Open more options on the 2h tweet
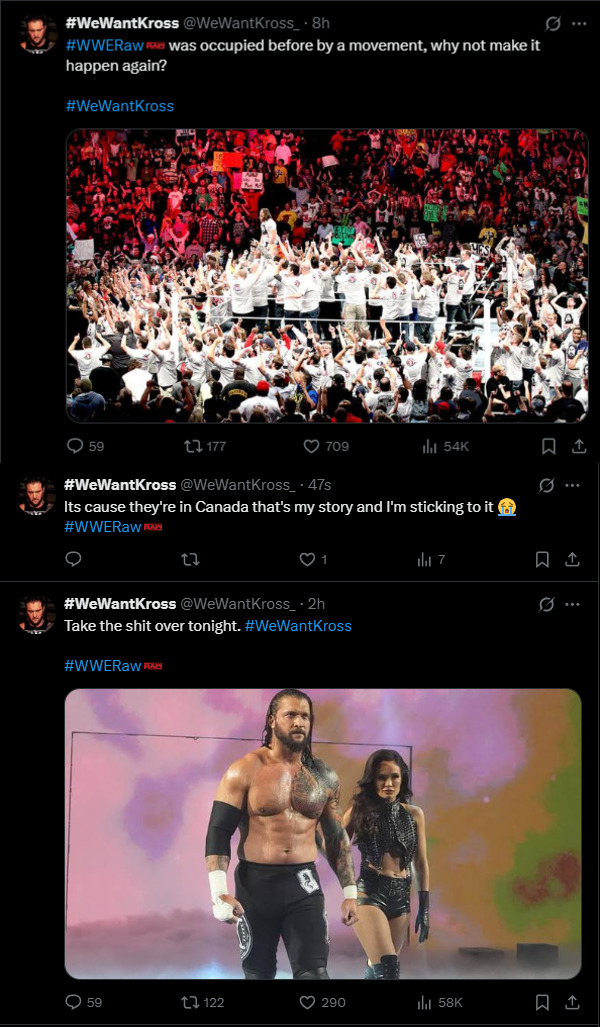This screenshot has width=600, height=1027. point(573,604)
